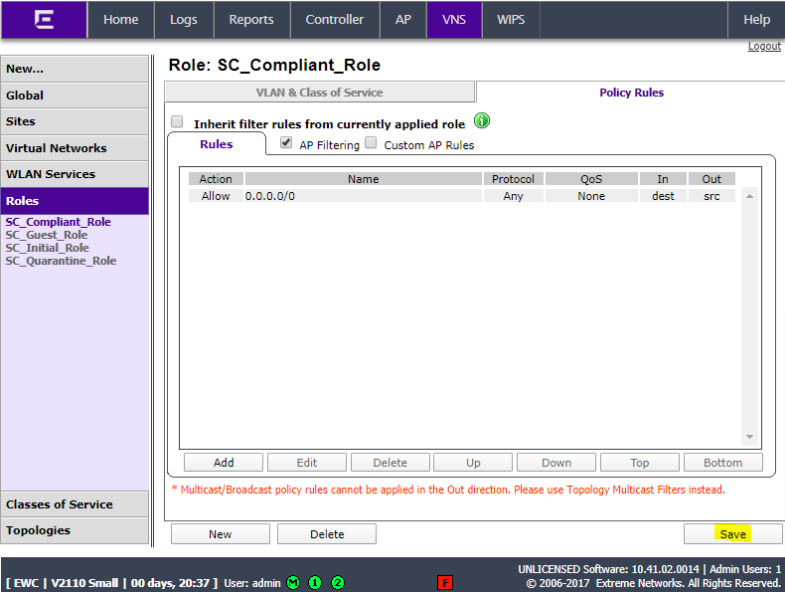Viewport: 785px width, 592px height.
Task: Click the User: admin status text
Action: [x=252, y=583]
